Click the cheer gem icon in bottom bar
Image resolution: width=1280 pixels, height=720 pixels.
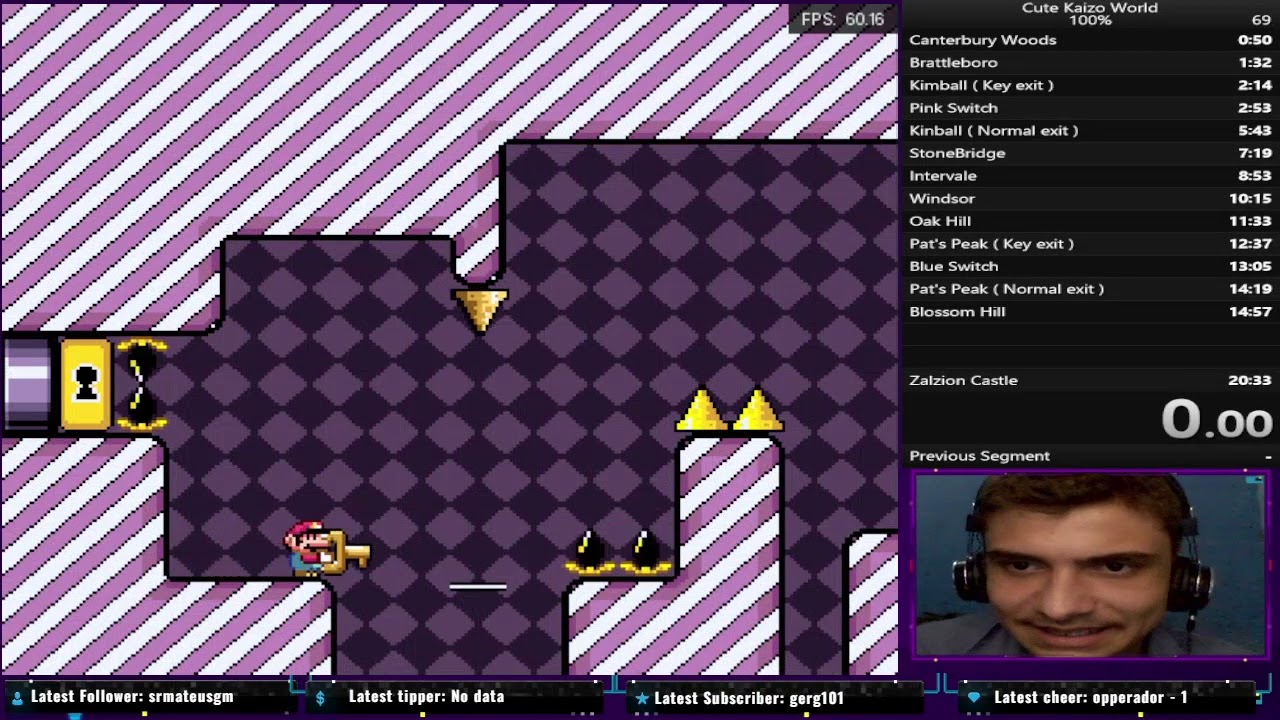pos(975,698)
